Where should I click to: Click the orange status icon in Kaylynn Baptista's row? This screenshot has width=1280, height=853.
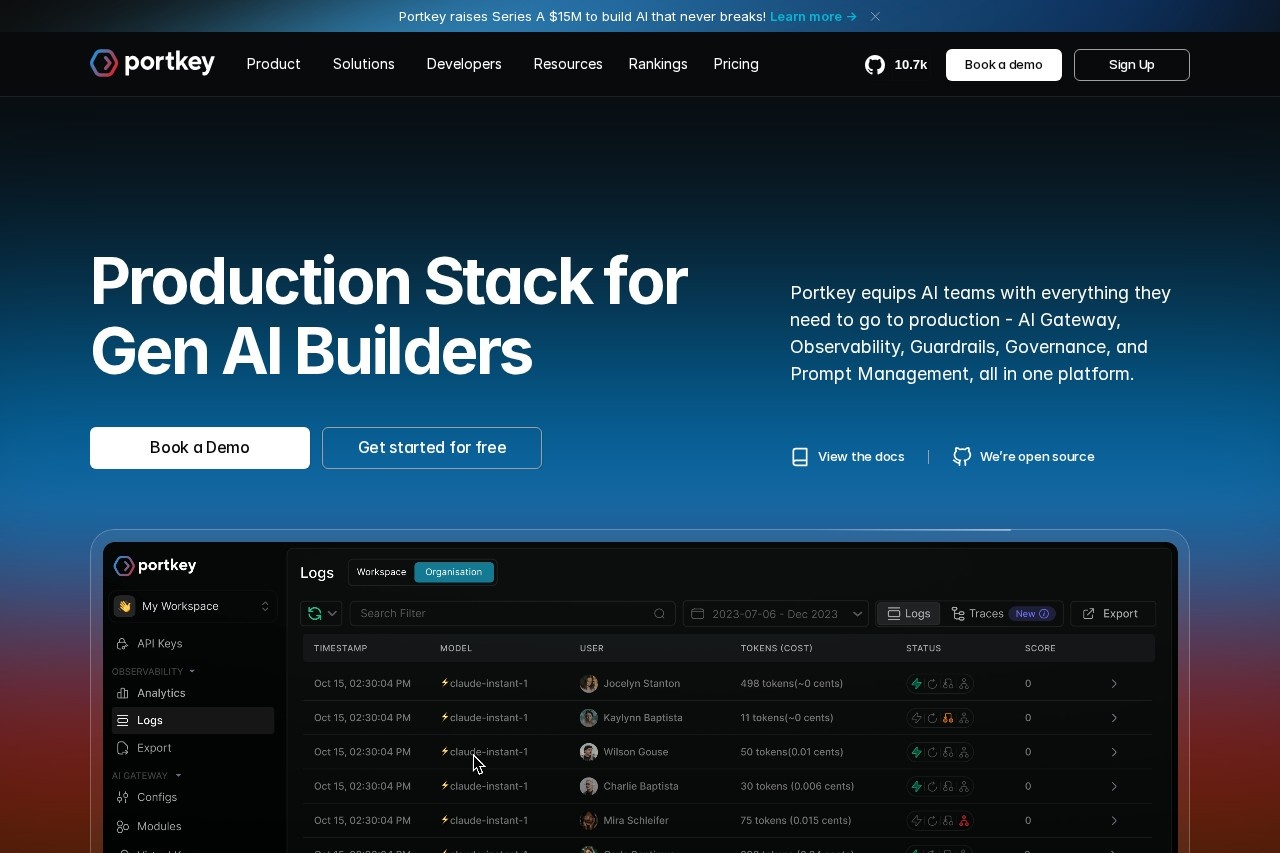[x=948, y=718]
